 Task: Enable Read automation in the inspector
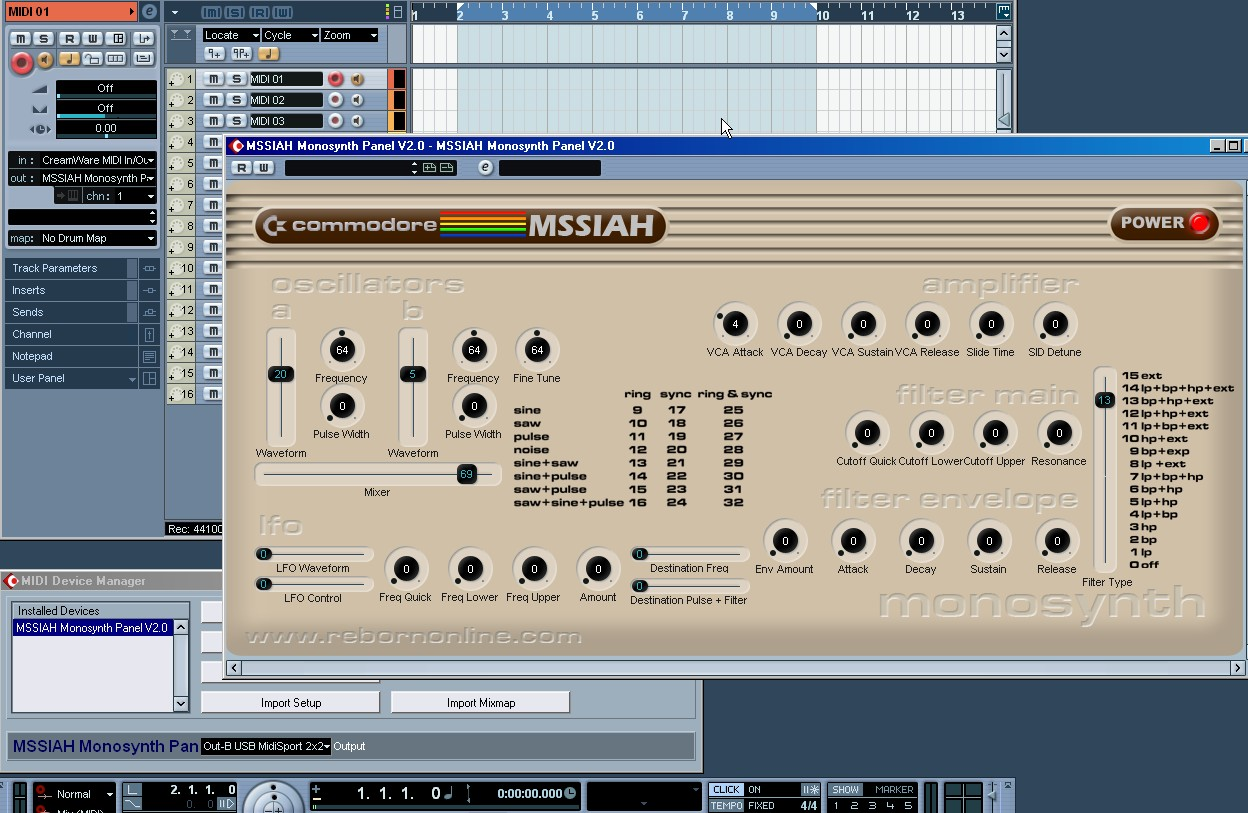tap(69, 39)
